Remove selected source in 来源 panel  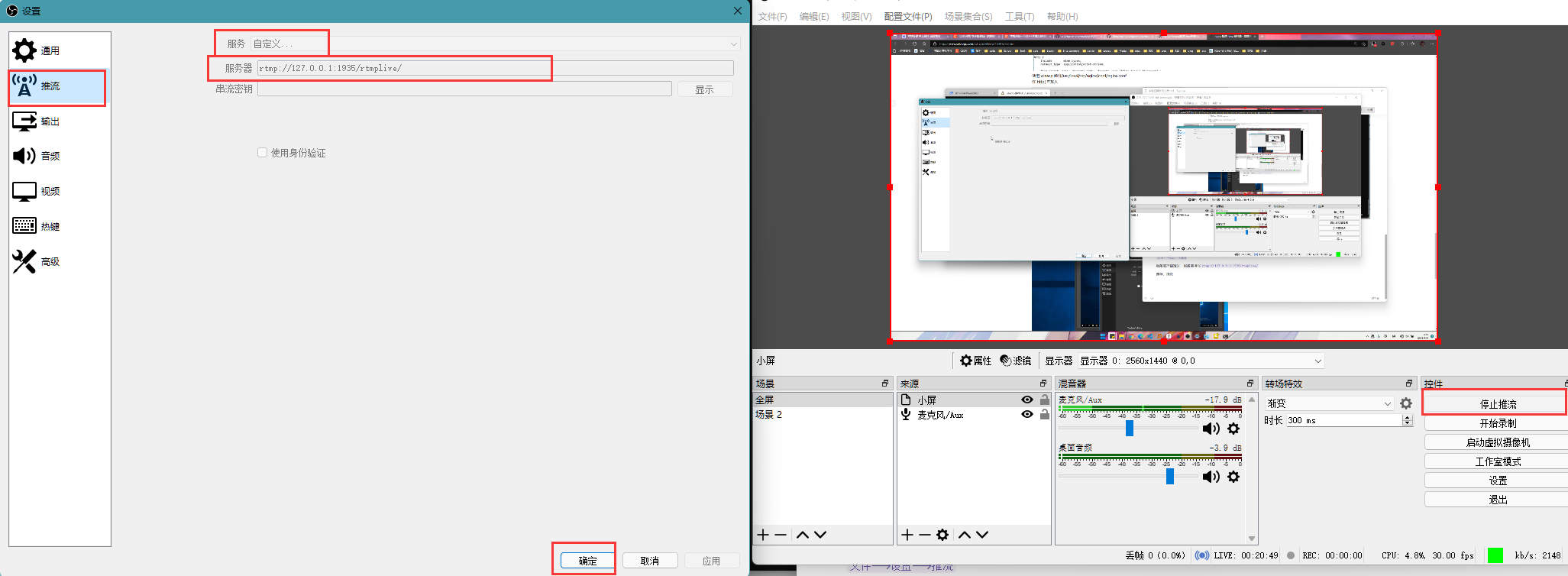tap(924, 535)
